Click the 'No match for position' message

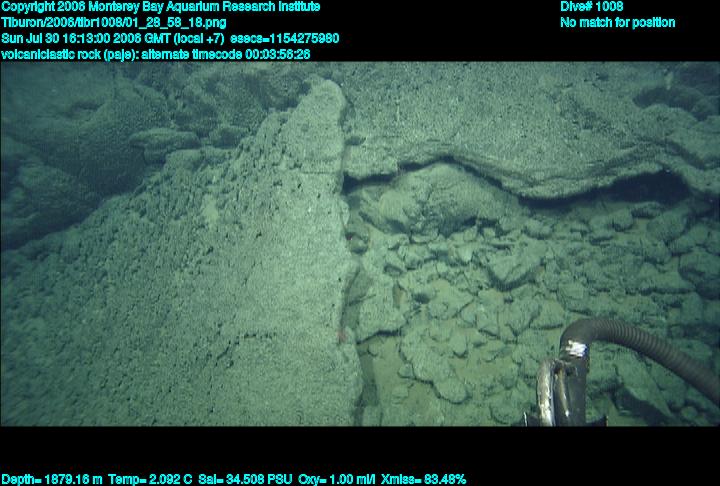pos(617,22)
